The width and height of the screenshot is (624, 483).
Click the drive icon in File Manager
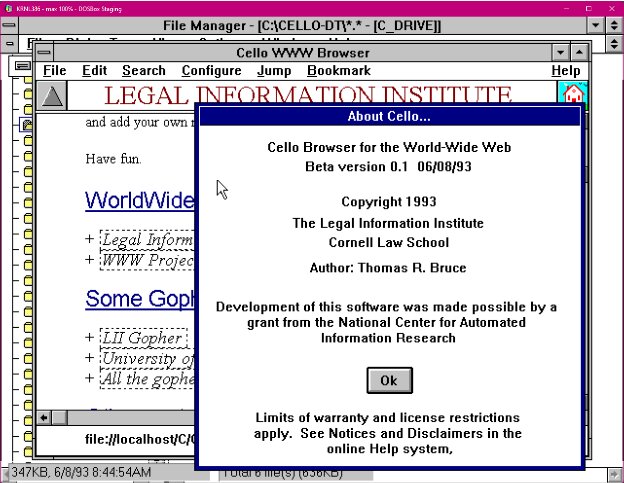point(23,66)
